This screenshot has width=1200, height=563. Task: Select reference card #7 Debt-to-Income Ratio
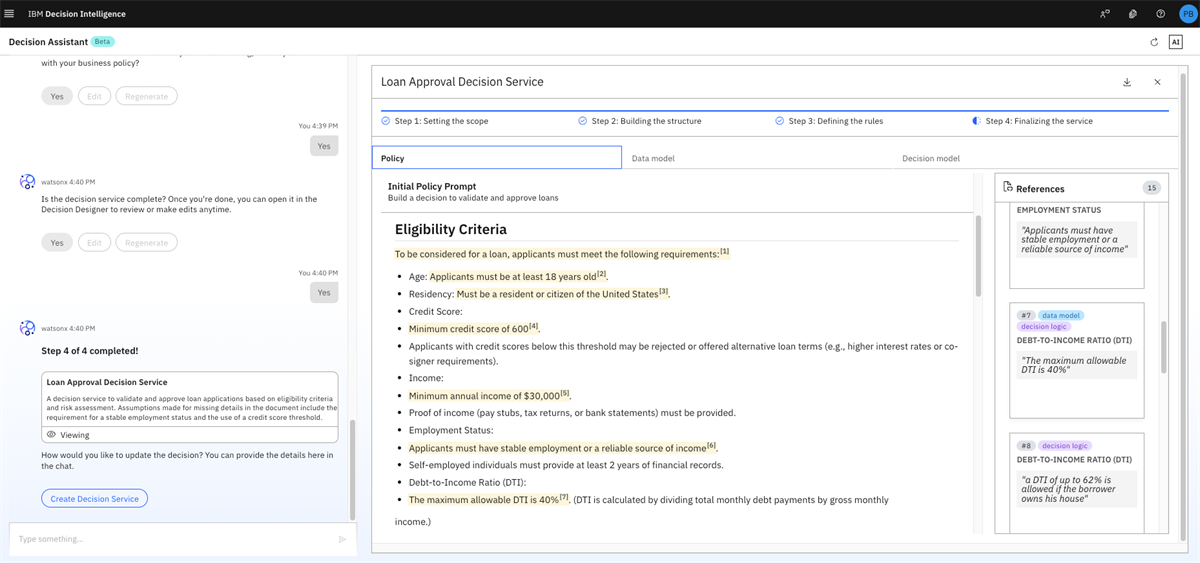[1076, 360]
